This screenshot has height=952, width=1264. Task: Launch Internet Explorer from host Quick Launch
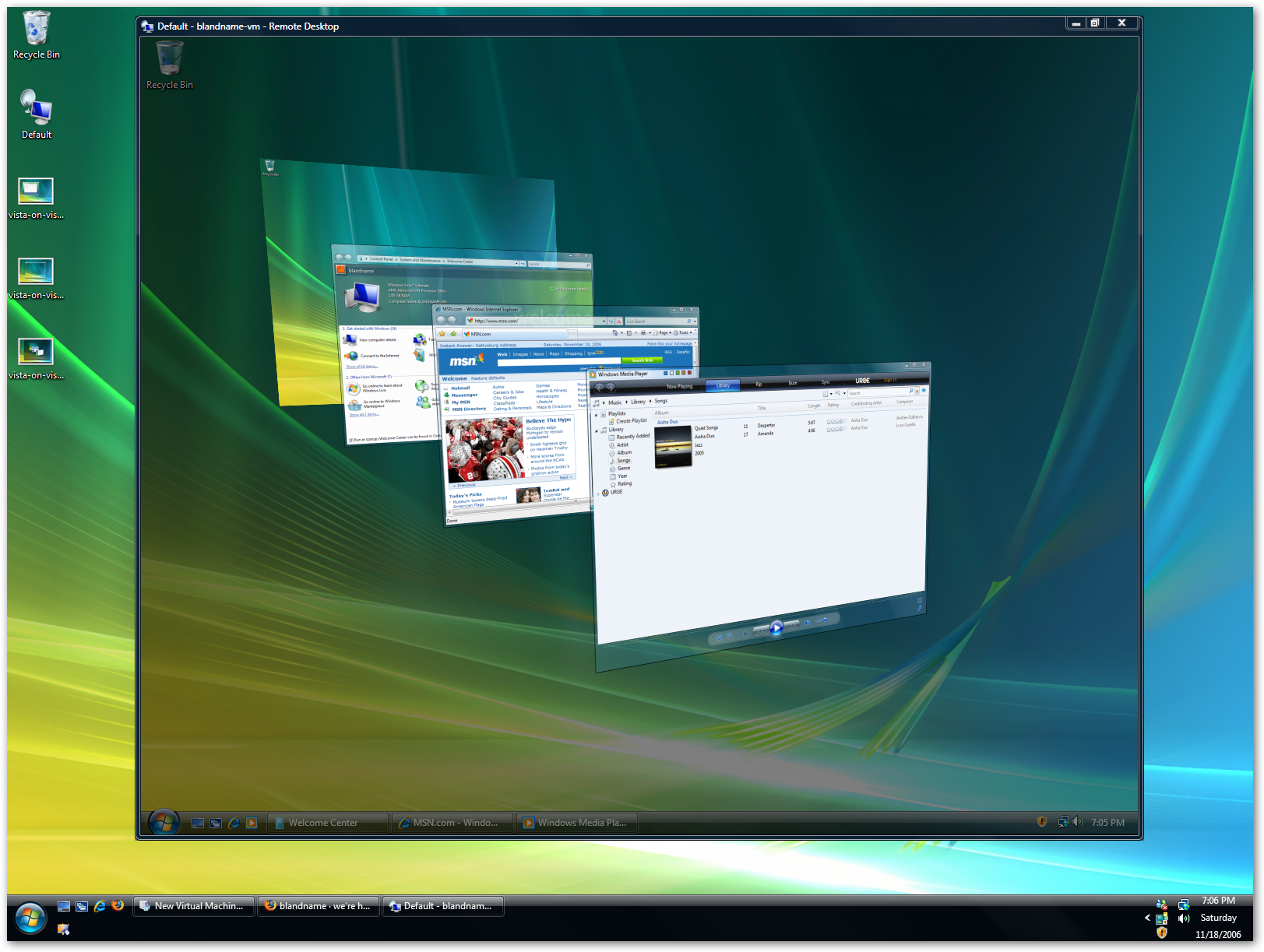(x=100, y=906)
